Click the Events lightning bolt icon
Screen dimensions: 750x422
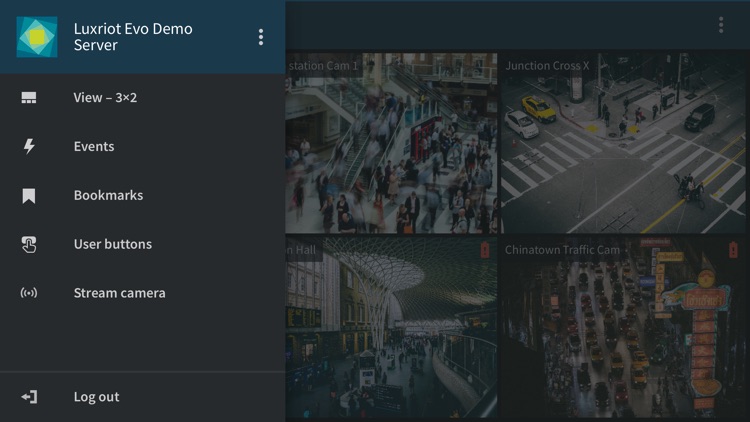point(29,146)
